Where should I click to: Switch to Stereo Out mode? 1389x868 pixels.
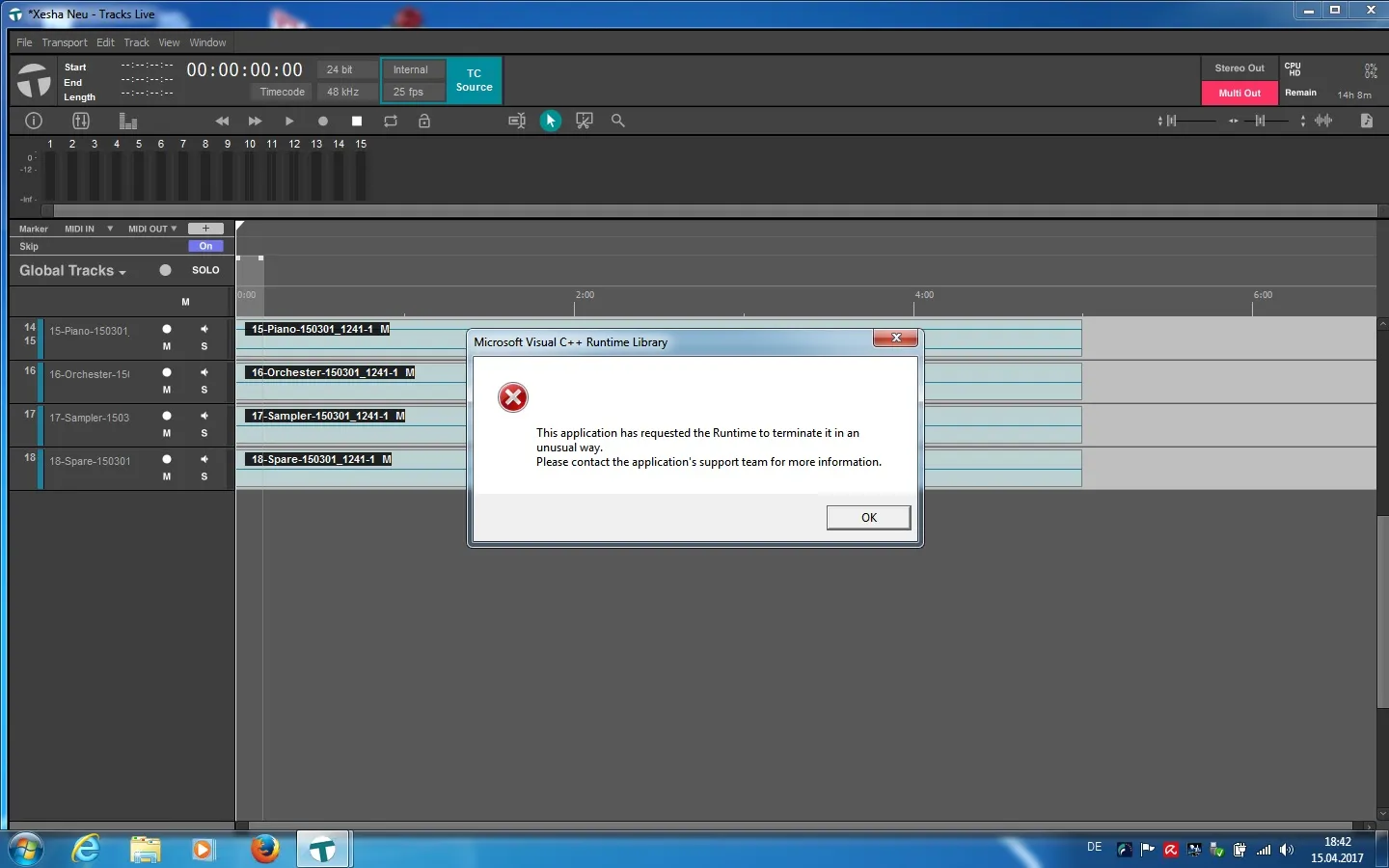coord(1239,68)
